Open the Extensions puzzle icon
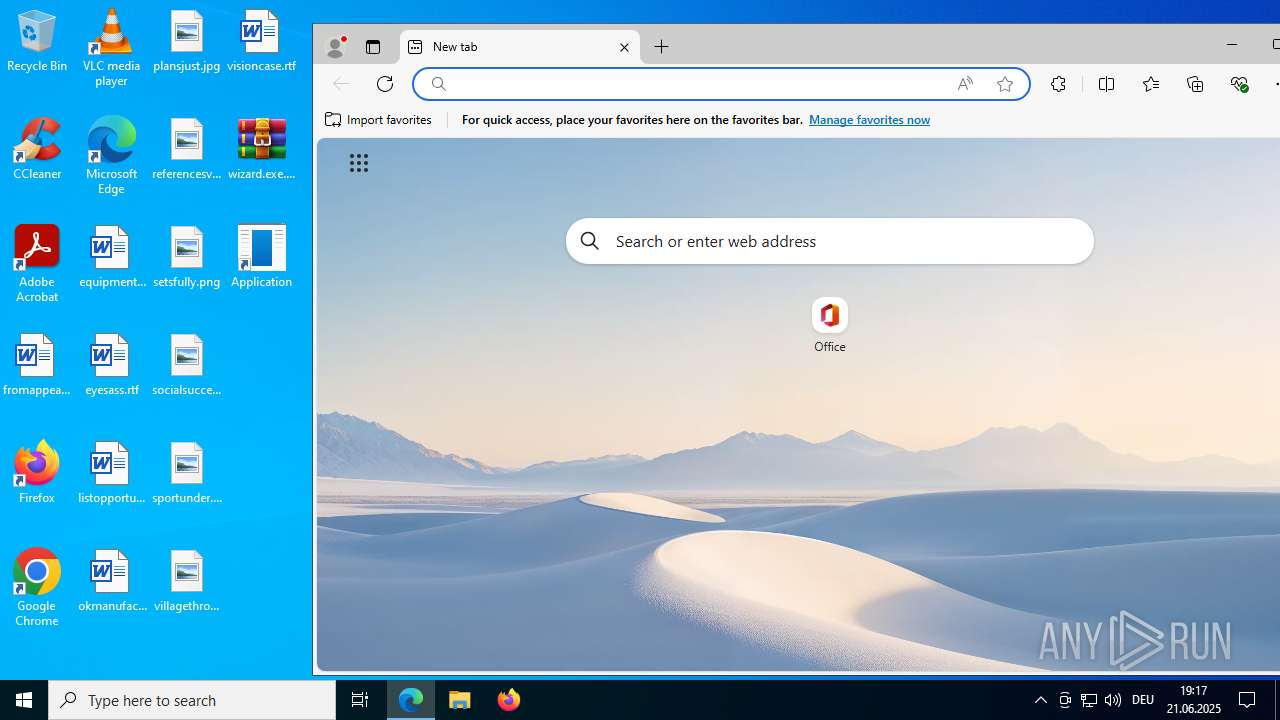Image resolution: width=1280 pixels, height=720 pixels. (x=1058, y=84)
